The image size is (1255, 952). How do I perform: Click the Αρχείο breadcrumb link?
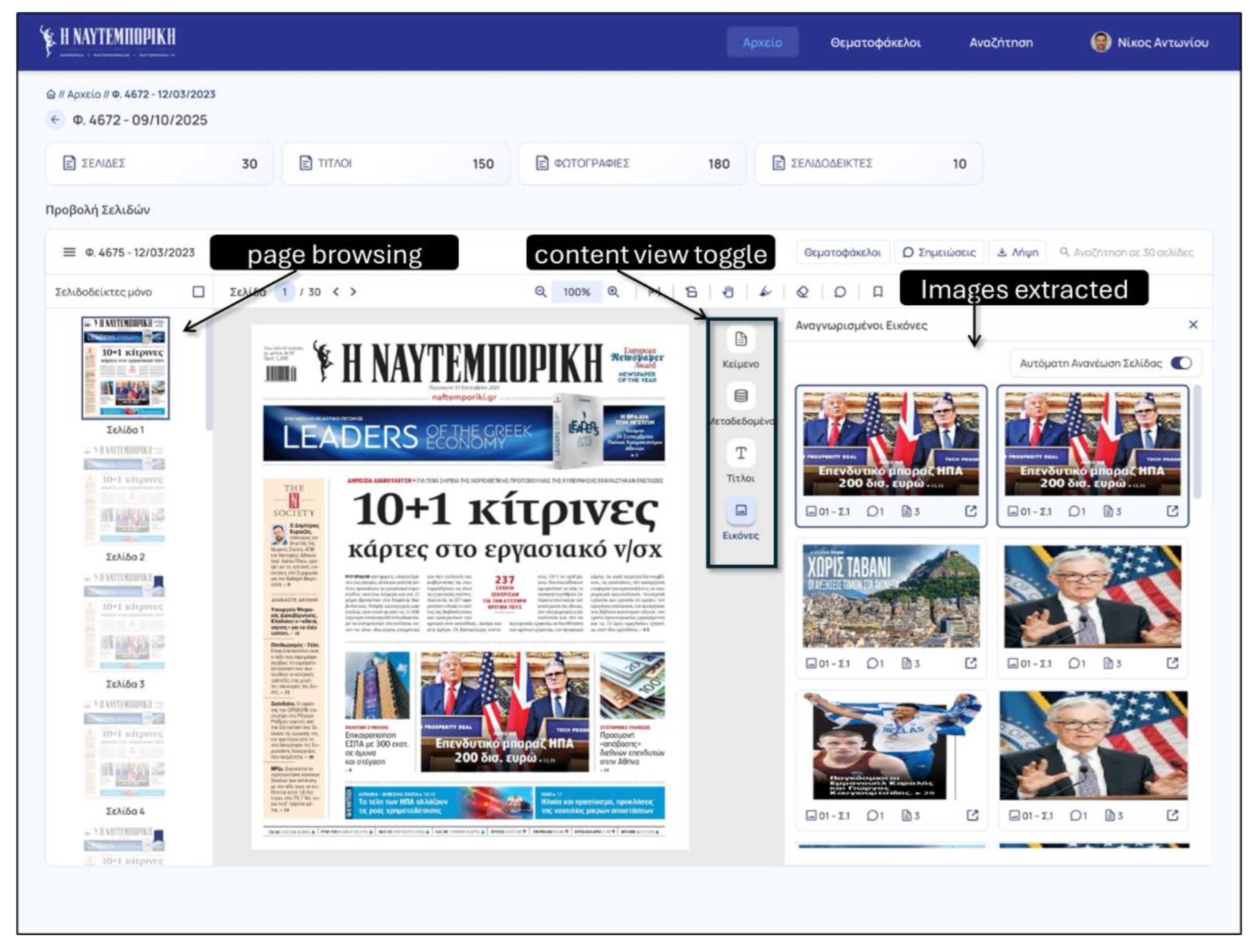point(84,94)
